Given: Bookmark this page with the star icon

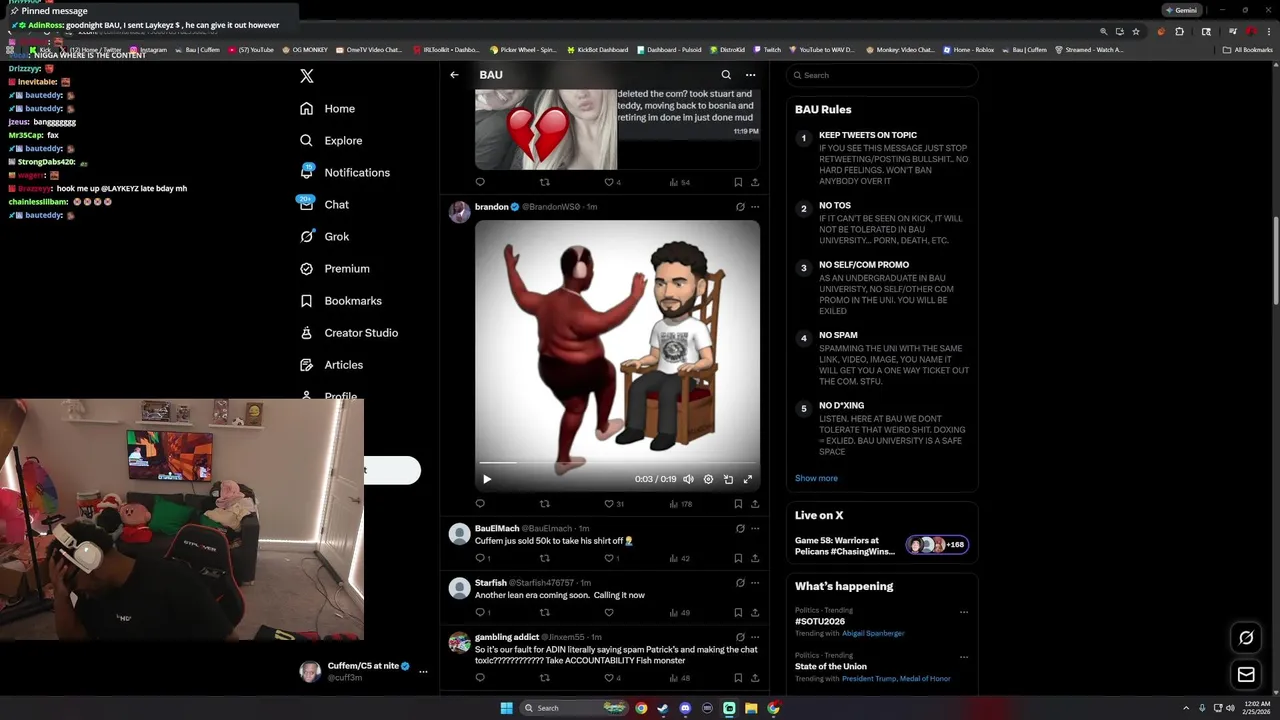Looking at the screenshot, I should (1136, 32).
